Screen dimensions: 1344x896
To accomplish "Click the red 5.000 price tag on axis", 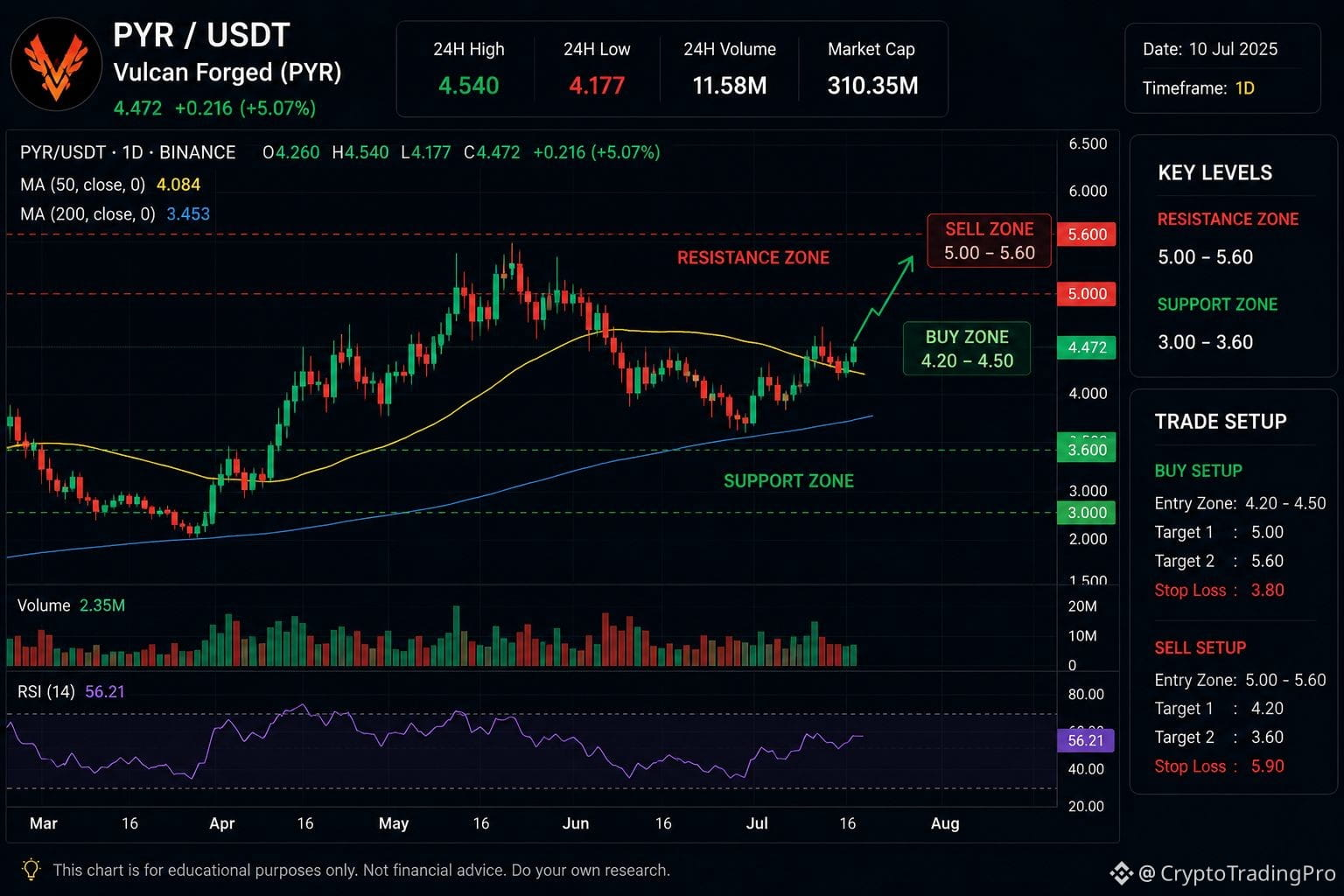I will click(1087, 294).
